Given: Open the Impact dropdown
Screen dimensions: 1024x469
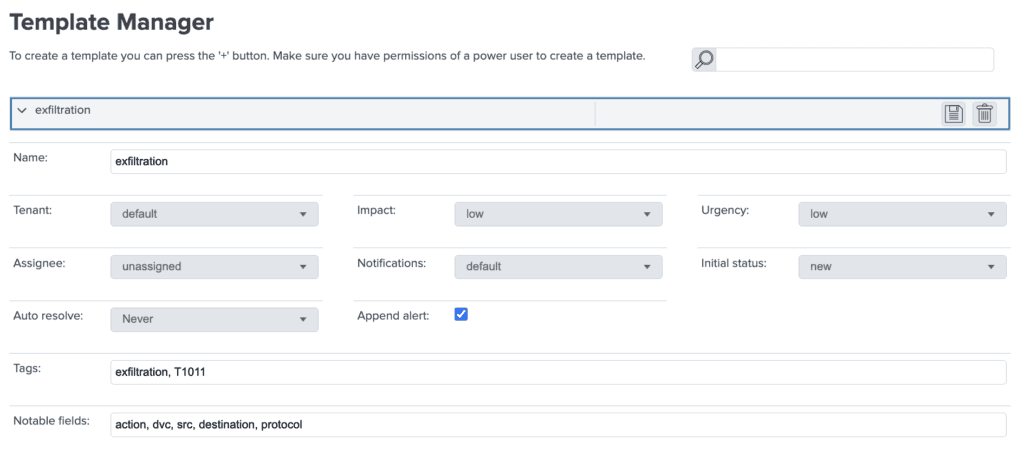Looking at the screenshot, I should tap(558, 214).
